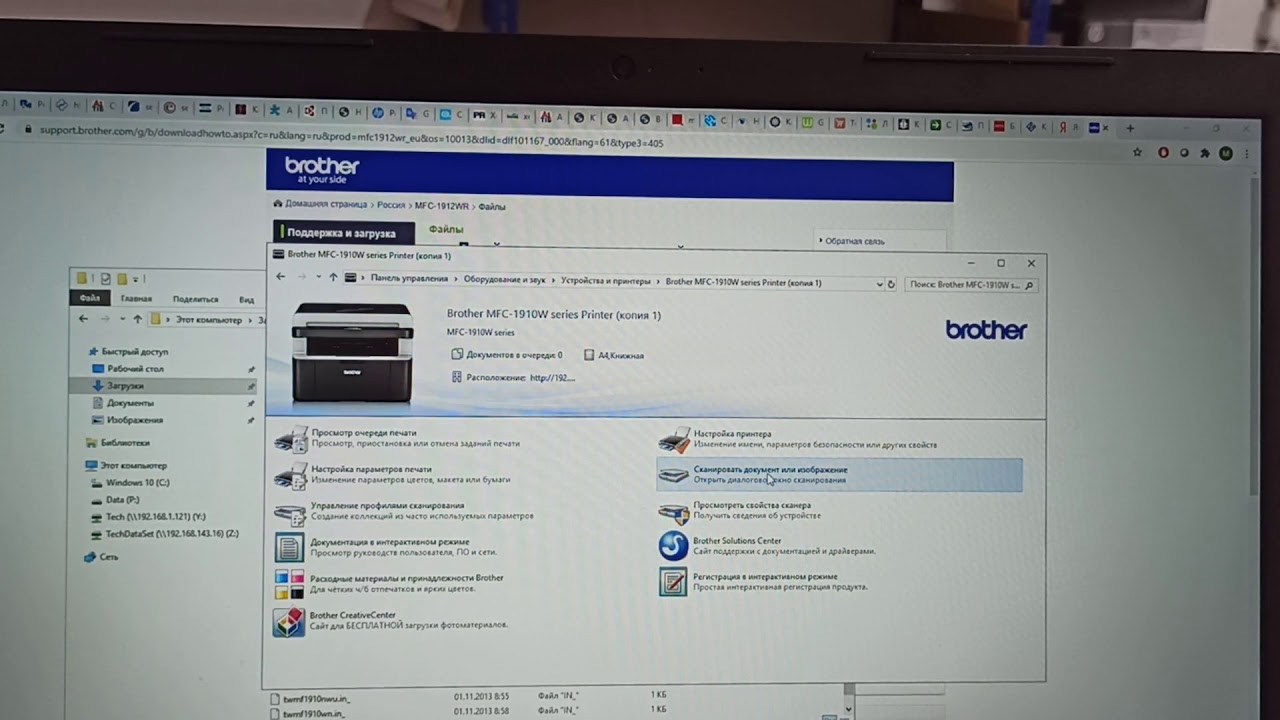Open Brother supplies and accessories icon

[x=290, y=584]
